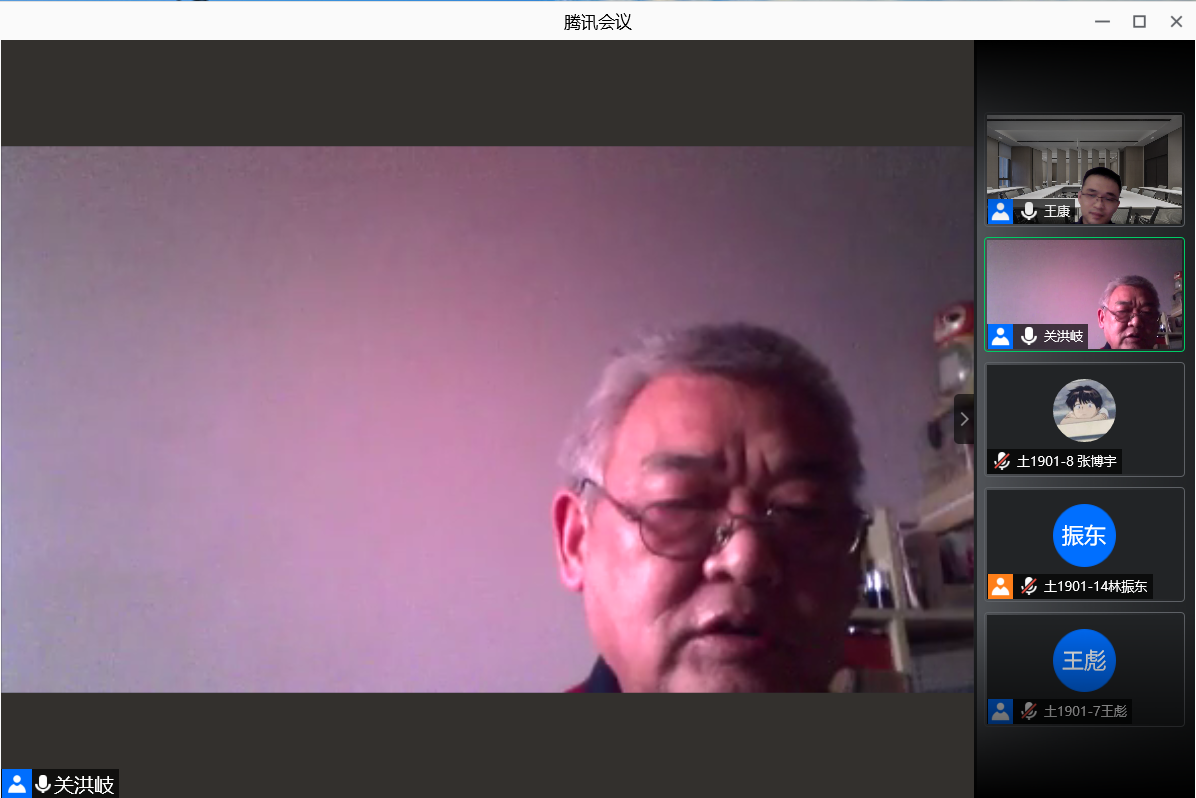Click the microphone icon beside 王康's name
Screen dimensions: 1196x798
[1028, 211]
